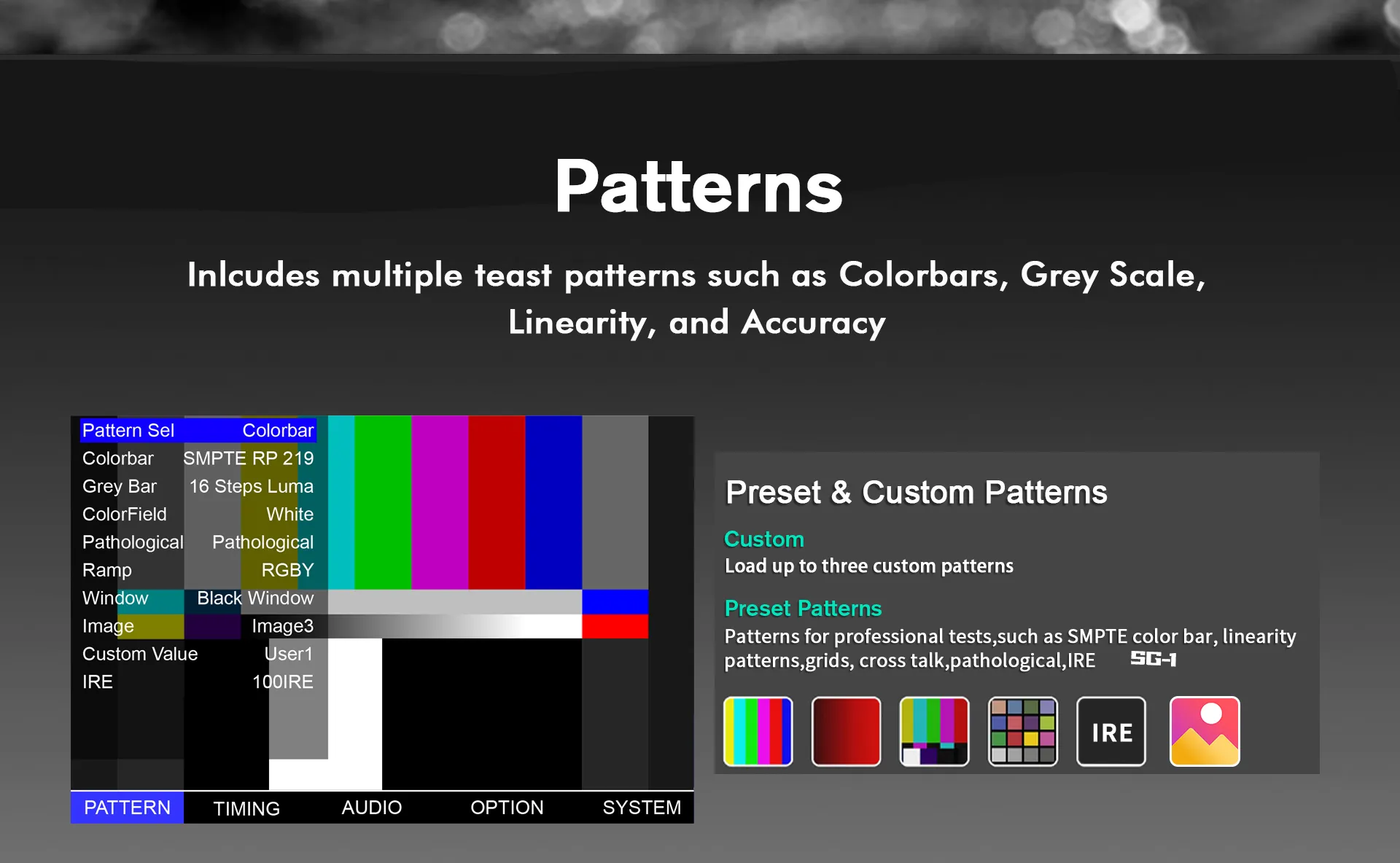Click the Ramp RGBY menu entry
This screenshot has height=863, width=1400.
tap(198, 570)
